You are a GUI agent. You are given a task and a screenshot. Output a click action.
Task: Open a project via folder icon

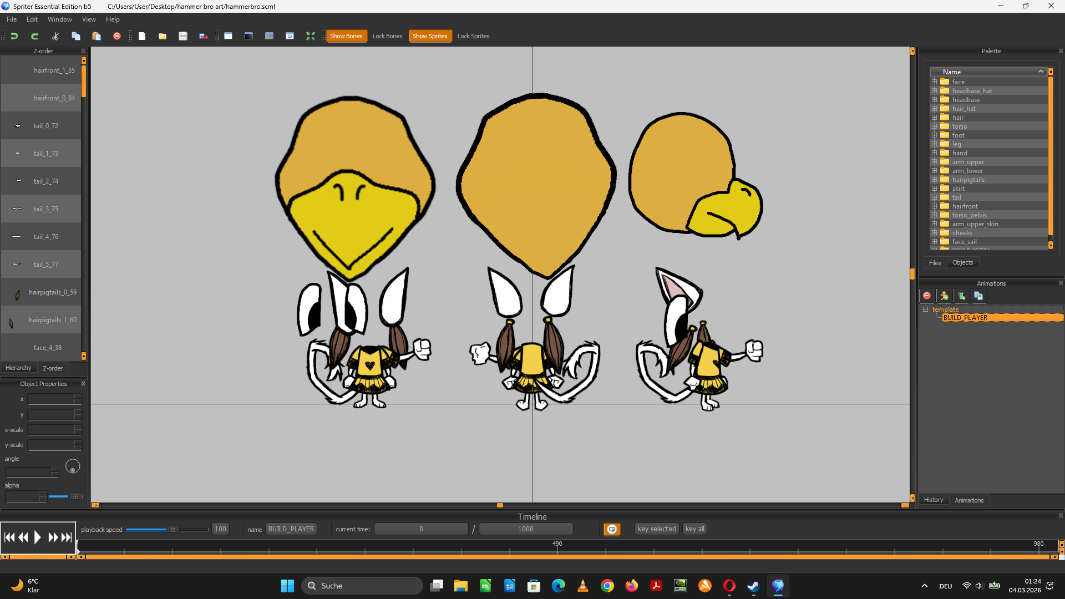pos(162,36)
